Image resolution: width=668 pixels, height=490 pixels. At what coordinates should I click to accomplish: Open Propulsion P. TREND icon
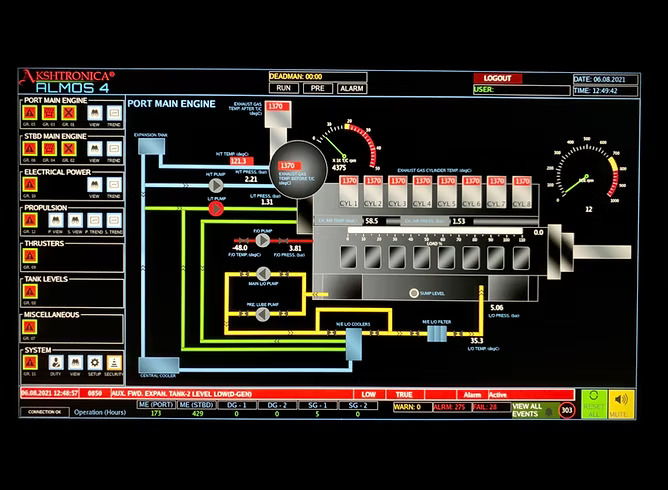(x=95, y=220)
